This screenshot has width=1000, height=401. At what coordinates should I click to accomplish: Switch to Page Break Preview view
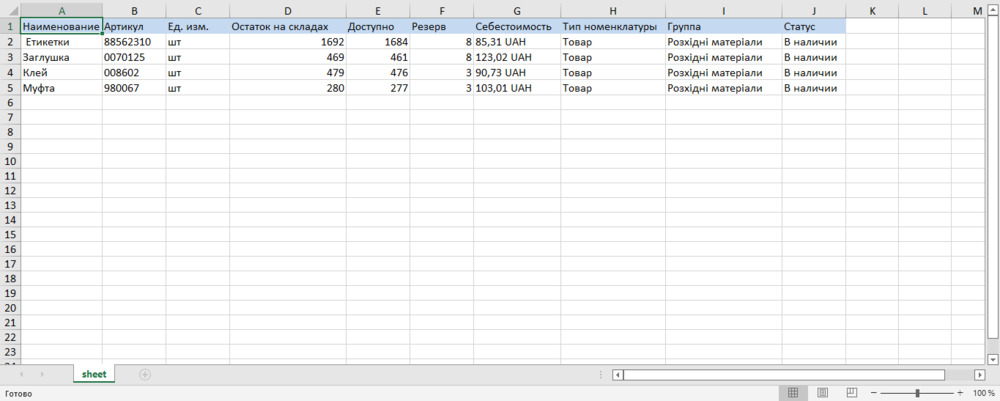click(852, 393)
